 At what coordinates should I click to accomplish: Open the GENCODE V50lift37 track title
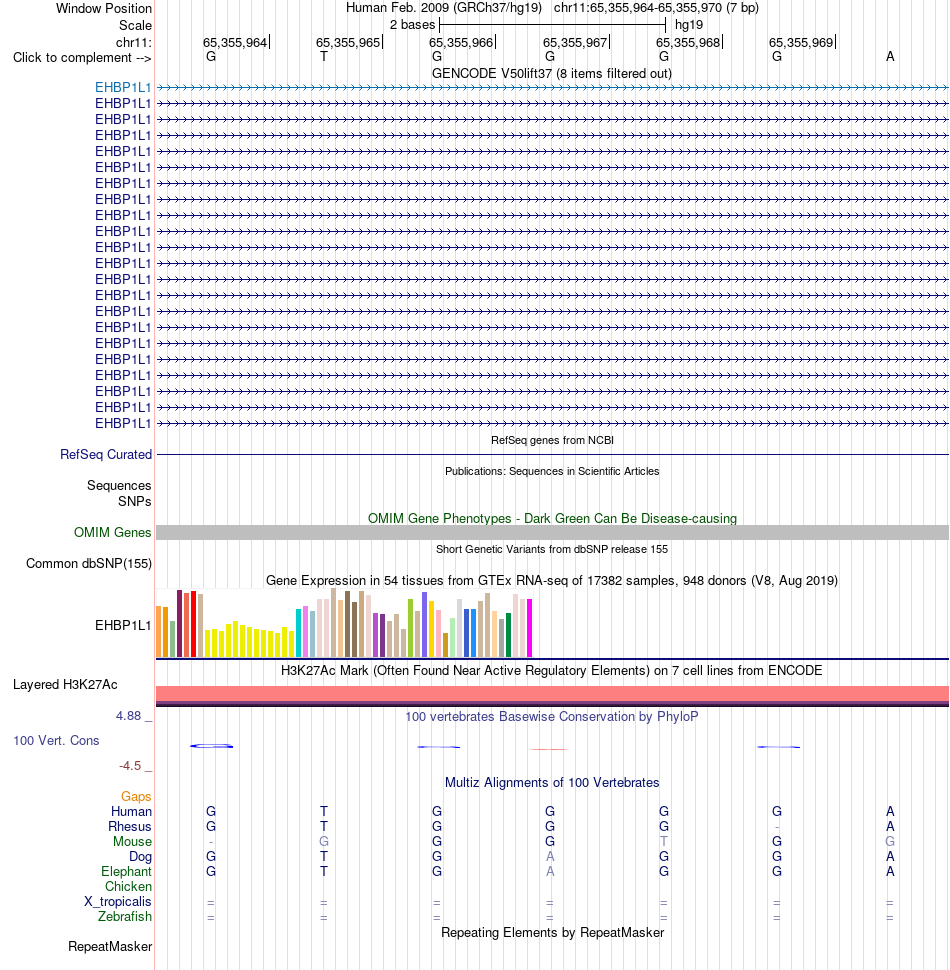click(552, 73)
